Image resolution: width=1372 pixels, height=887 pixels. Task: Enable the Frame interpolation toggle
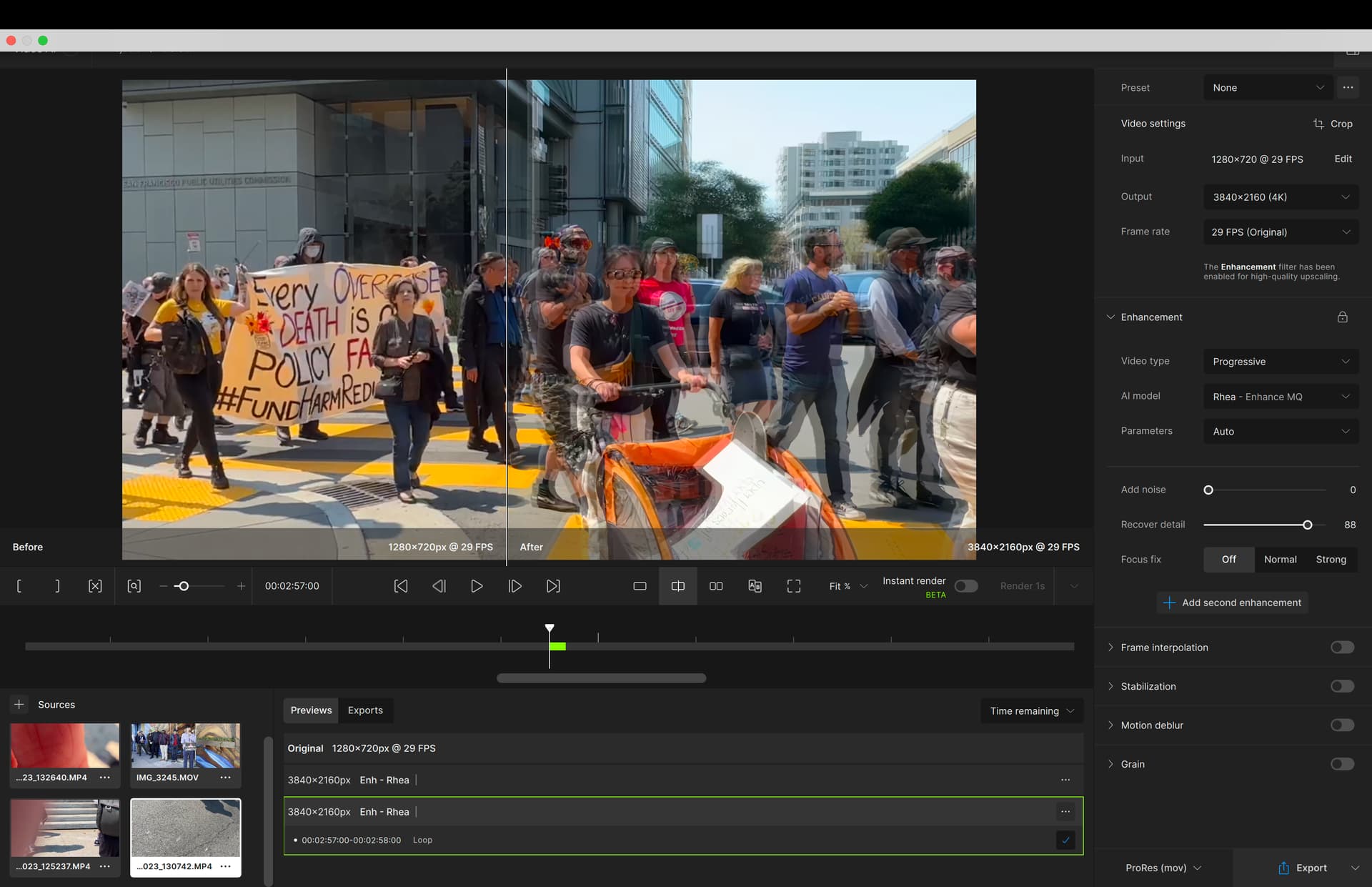coord(1342,648)
